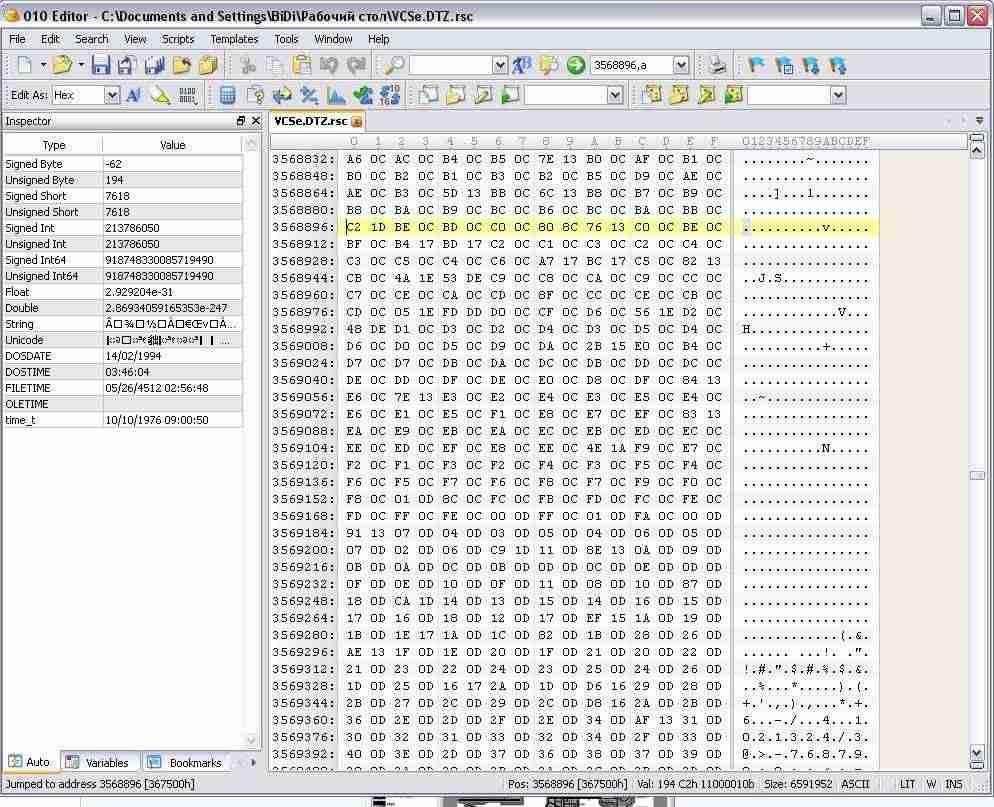994x807 pixels.
Task: Toggle LIT endian indicator in status bar
Action: (x=907, y=785)
